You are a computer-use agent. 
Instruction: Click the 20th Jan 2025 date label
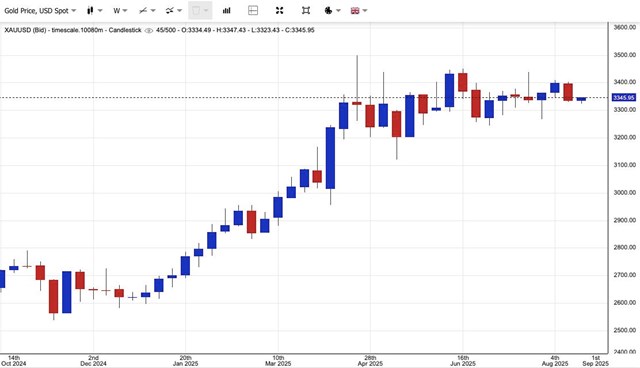[185, 361]
